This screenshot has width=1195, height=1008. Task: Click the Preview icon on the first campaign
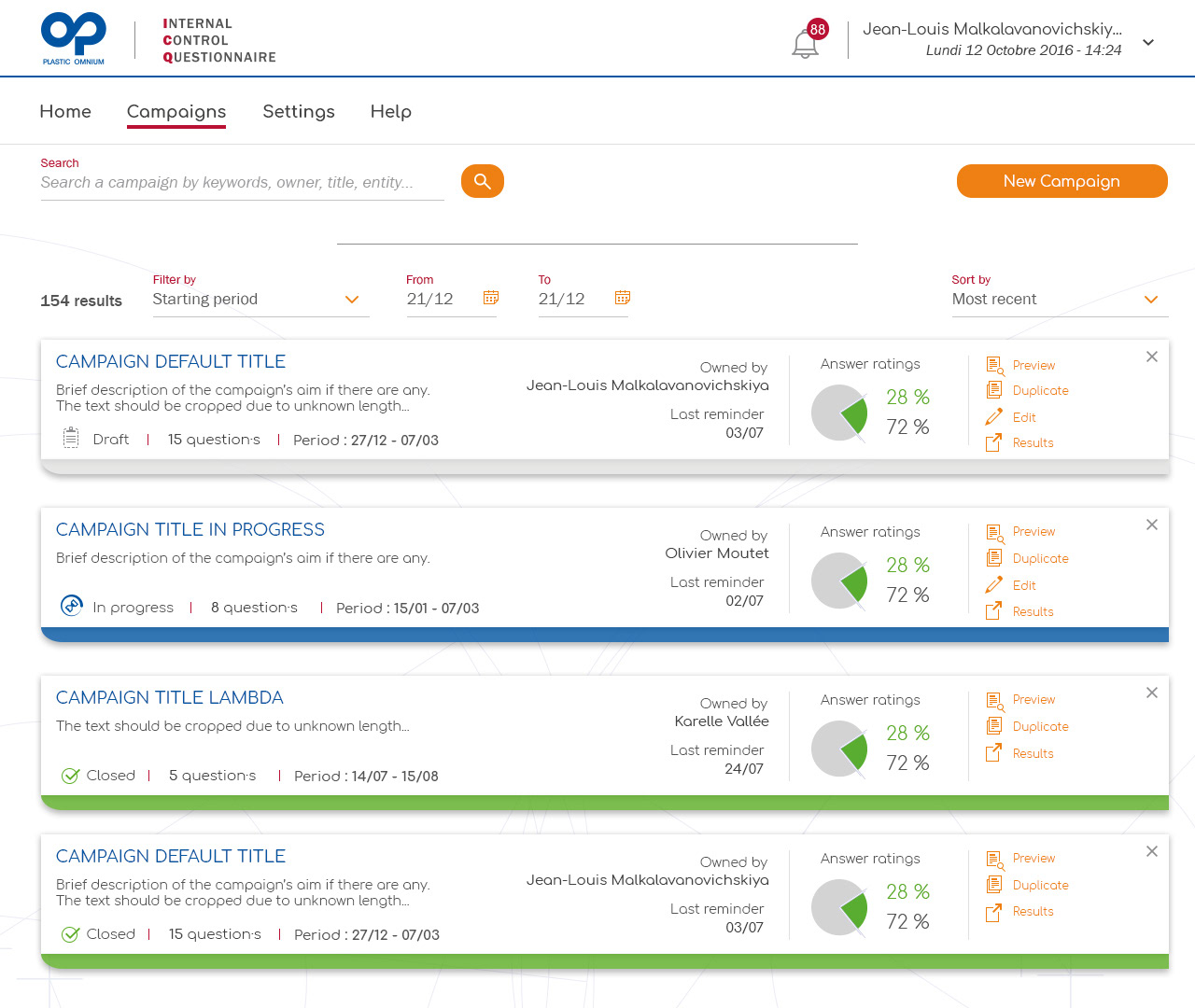tap(995, 366)
